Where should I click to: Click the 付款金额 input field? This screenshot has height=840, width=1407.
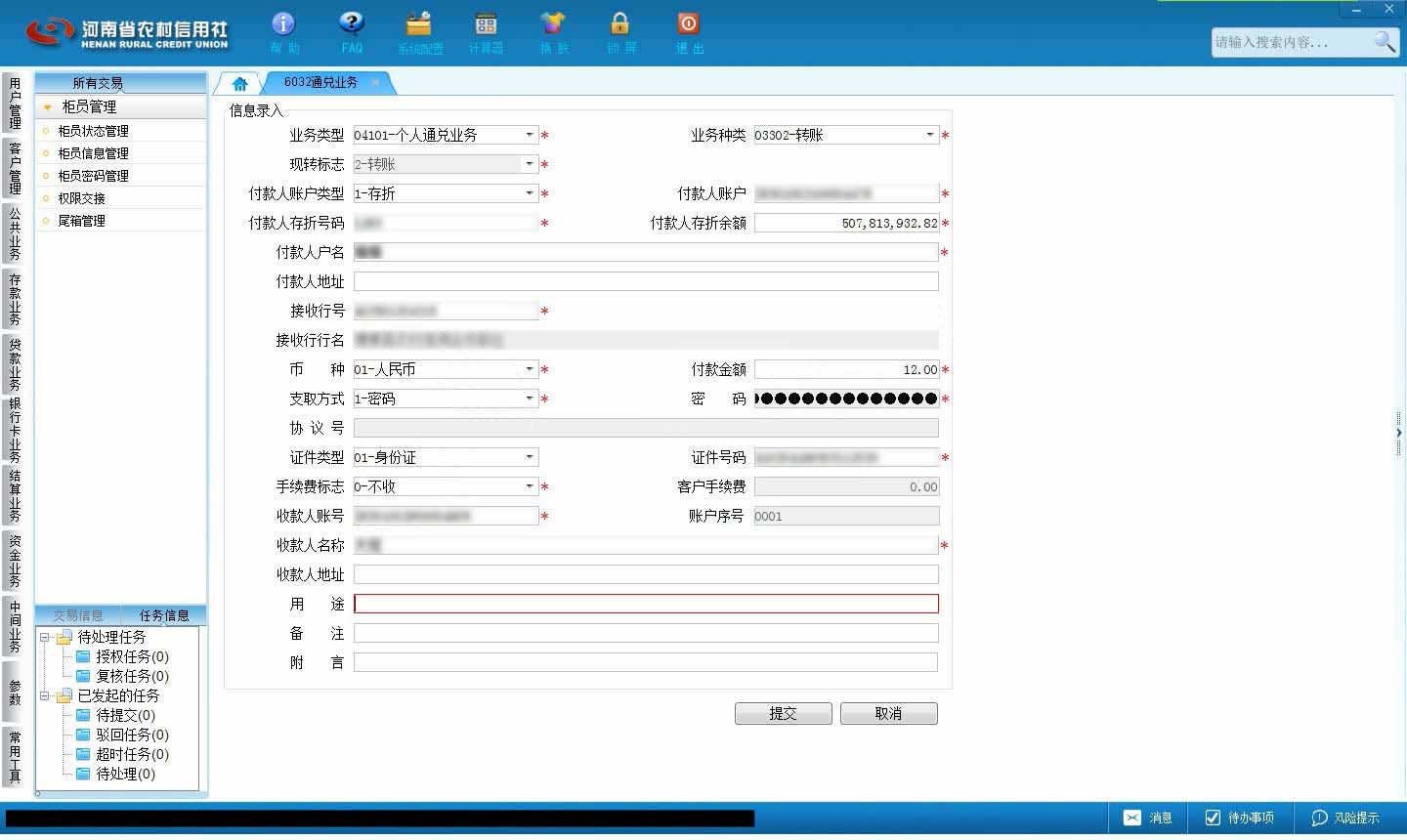846,369
